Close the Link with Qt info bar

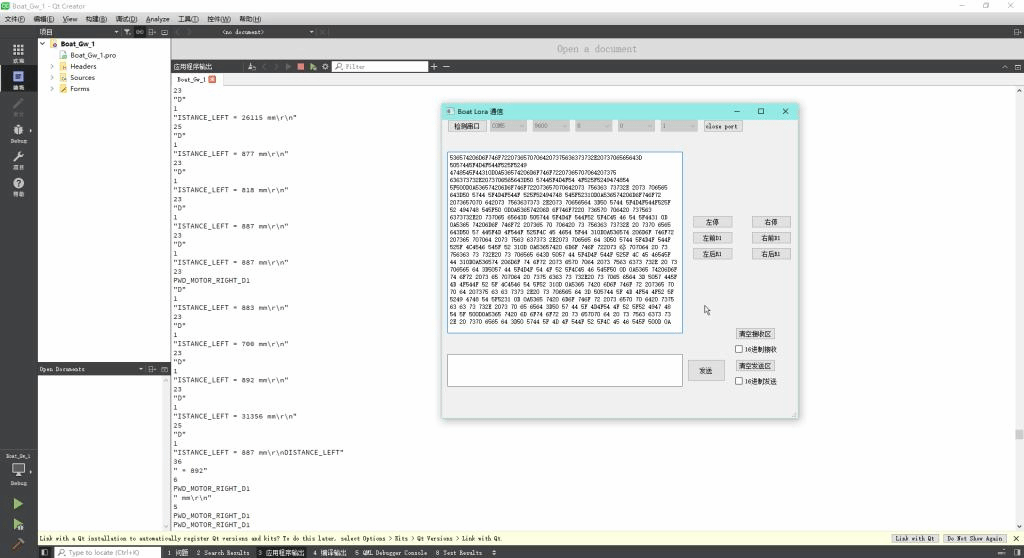pyautogui.click(x=1016, y=538)
